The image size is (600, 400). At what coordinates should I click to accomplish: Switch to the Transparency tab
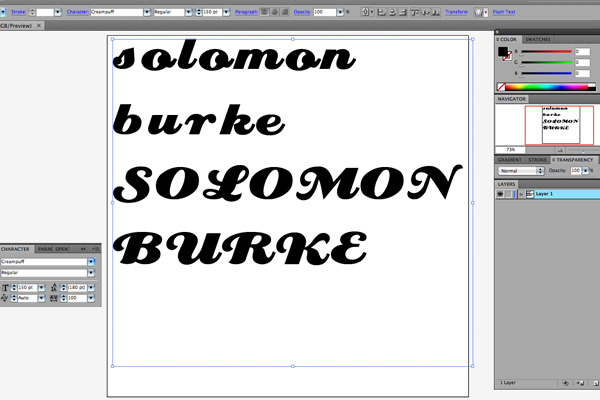[572, 160]
